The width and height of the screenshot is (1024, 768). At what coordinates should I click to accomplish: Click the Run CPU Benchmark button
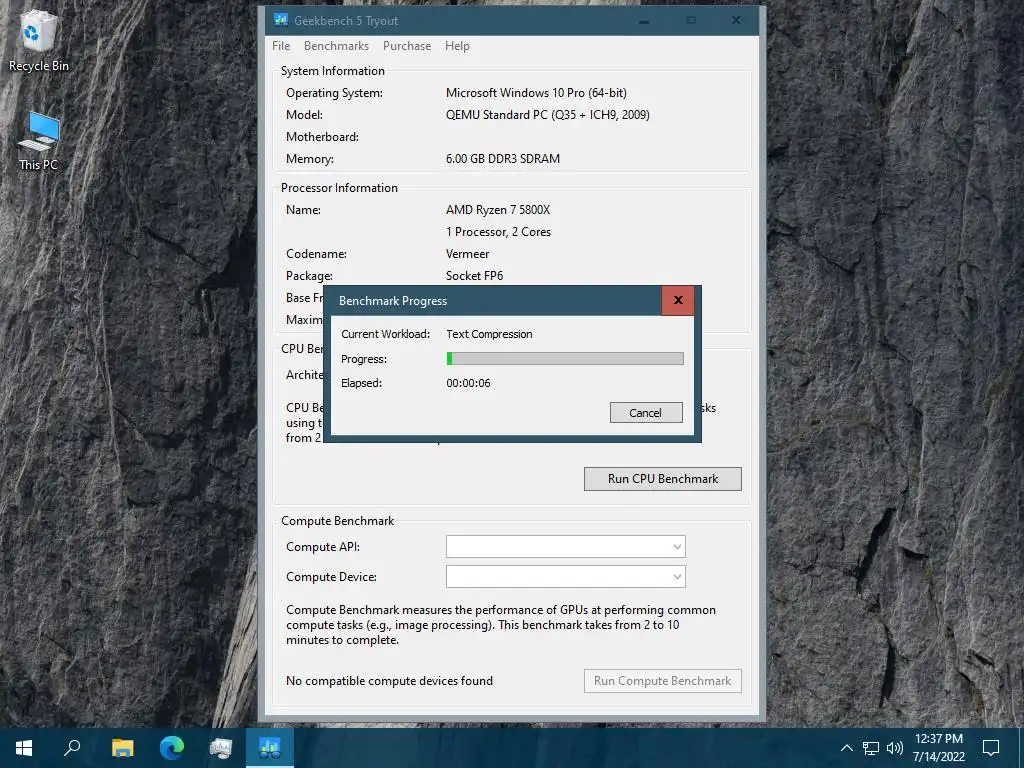[x=663, y=479]
